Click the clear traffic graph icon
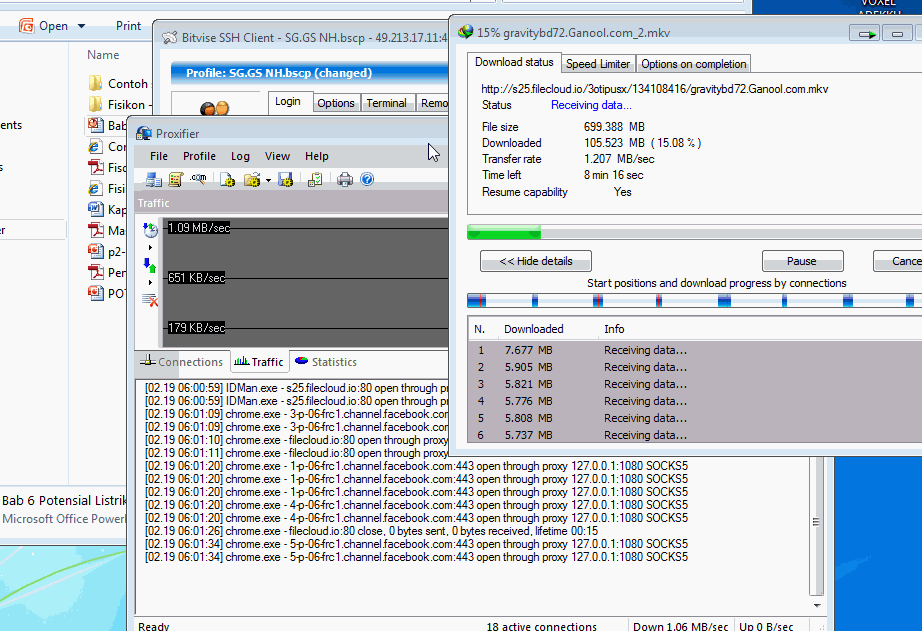 [x=151, y=301]
